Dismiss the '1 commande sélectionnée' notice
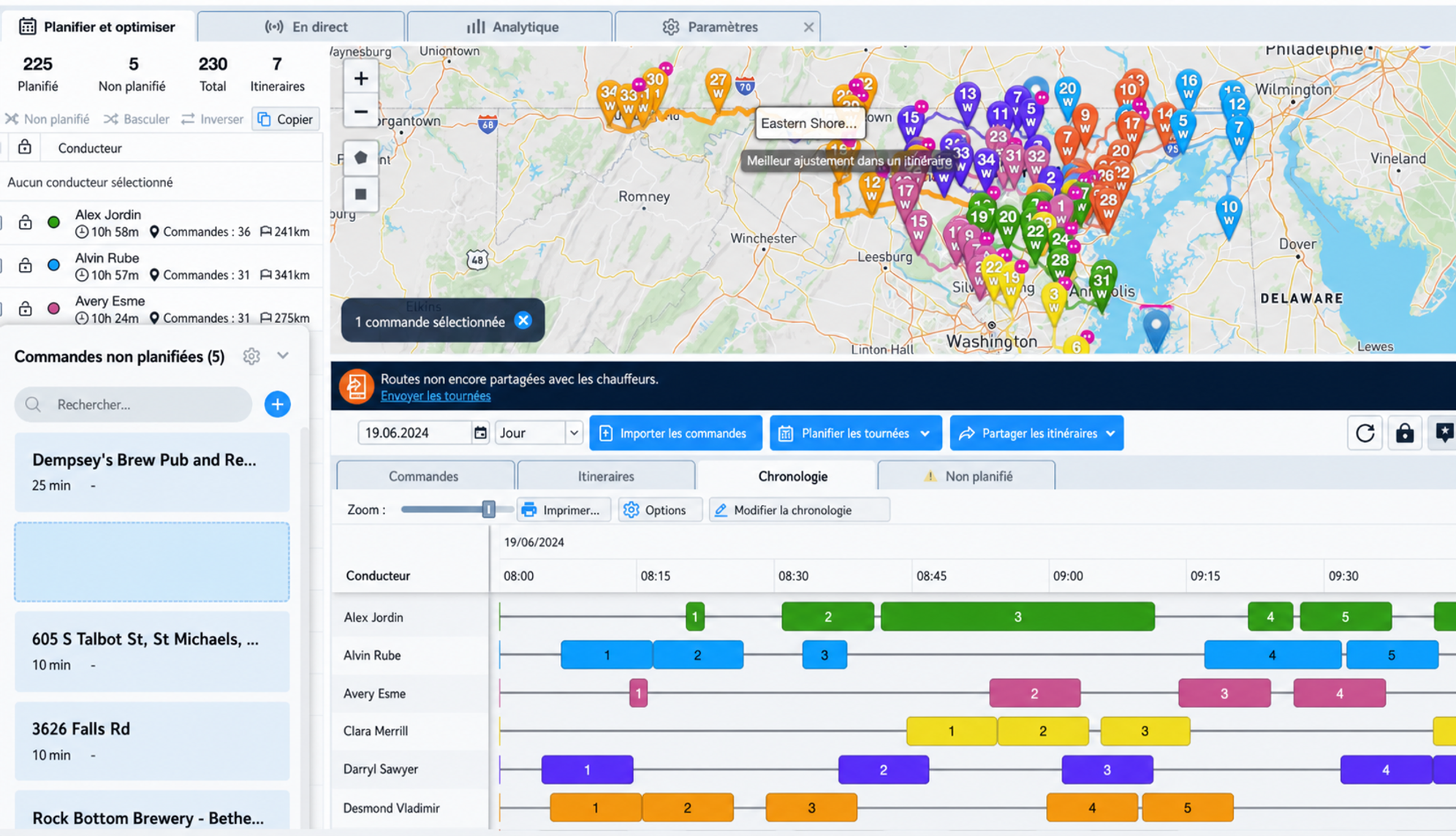Screen dimensions: 1456x836 [x=523, y=321]
